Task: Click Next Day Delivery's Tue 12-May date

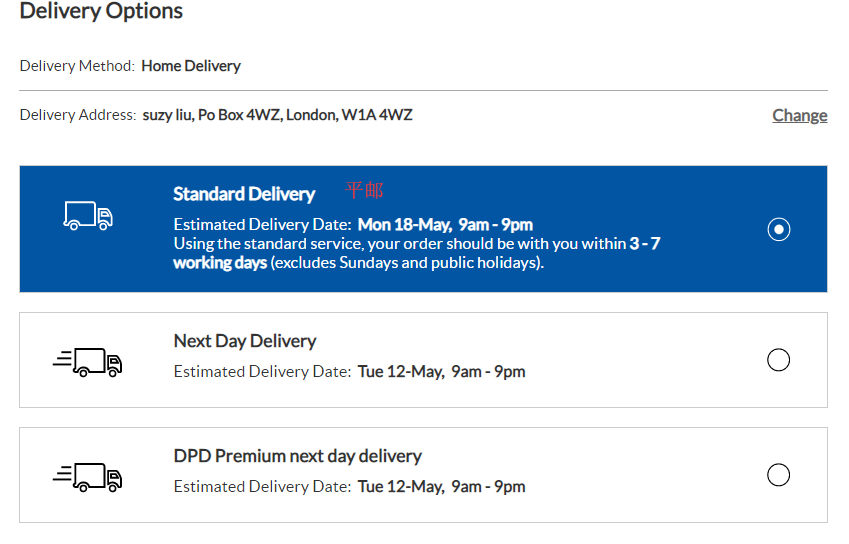Action: pyautogui.click(x=441, y=372)
